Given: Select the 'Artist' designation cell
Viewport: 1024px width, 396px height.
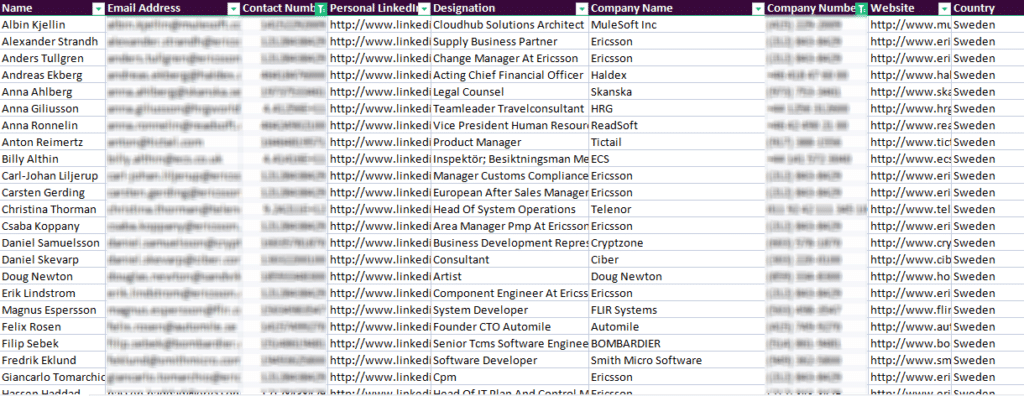Looking at the screenshot, I should pyautogui.click(x=509, y=276).
